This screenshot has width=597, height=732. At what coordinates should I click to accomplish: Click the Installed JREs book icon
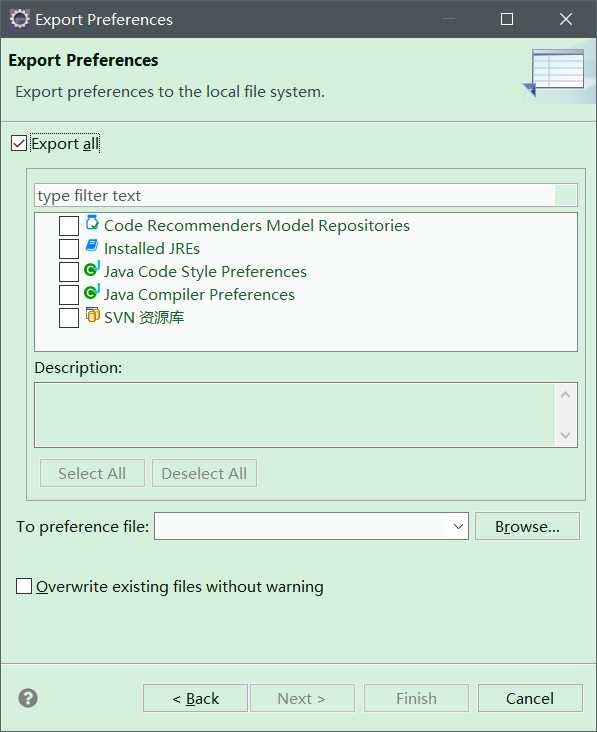92,246
